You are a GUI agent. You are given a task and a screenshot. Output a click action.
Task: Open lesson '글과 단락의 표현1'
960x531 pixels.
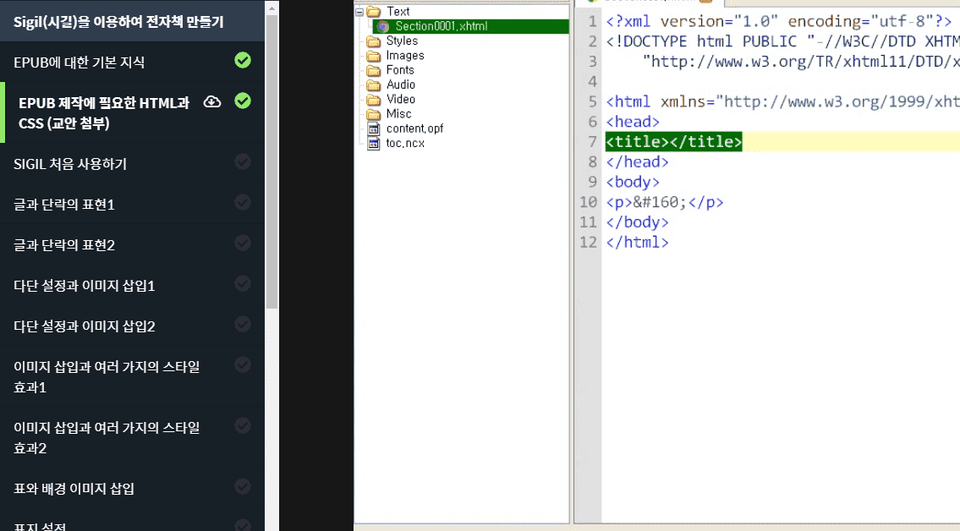point(64,205)
